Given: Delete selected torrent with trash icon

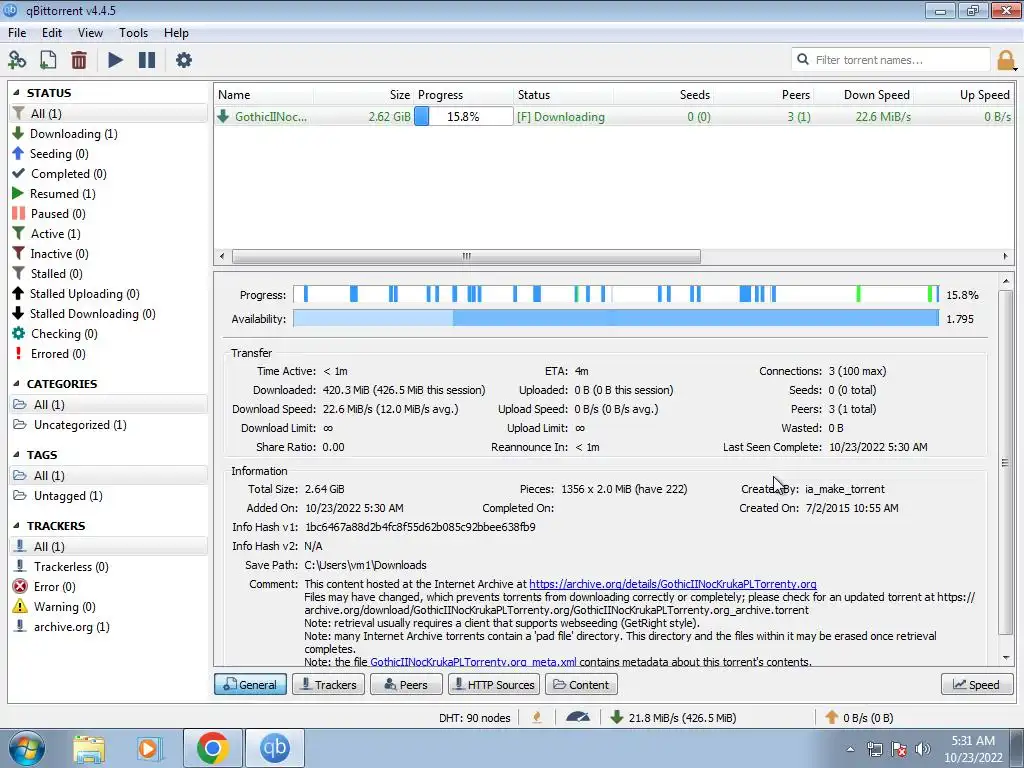Looking at the screenshot, I should [x=79, y=60].
